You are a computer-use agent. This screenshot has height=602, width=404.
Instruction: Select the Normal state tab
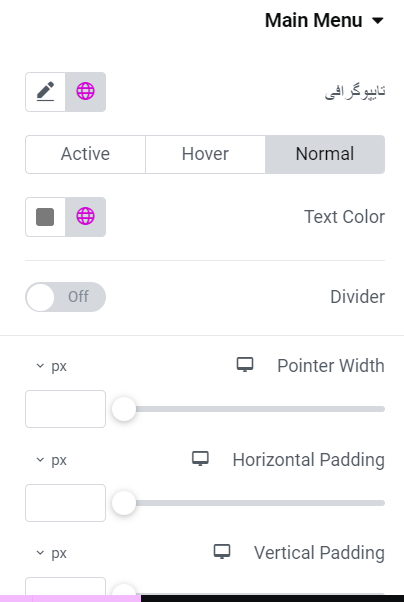325,154
